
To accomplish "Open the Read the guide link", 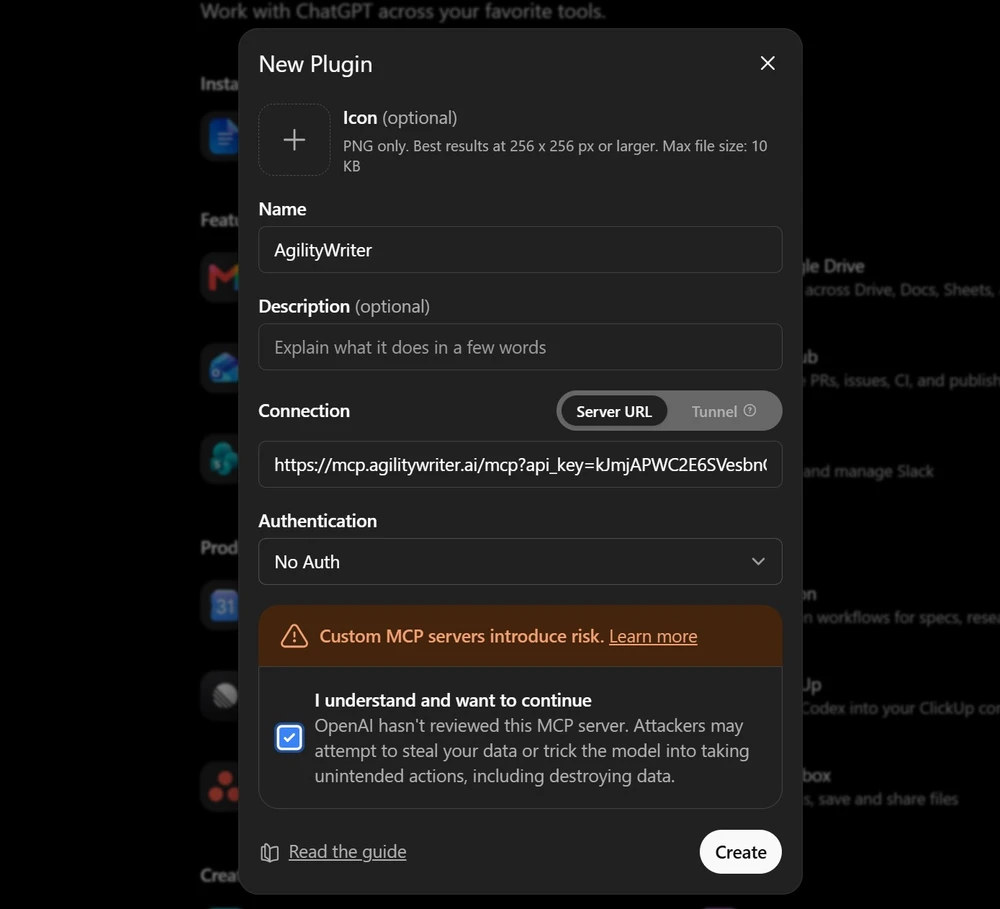I will coord(347,852).
